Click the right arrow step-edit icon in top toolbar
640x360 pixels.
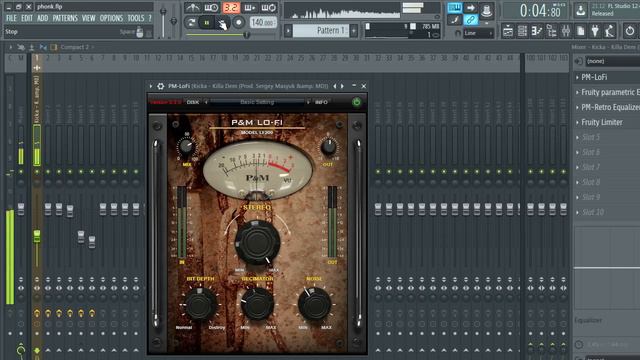click(470, 8)
